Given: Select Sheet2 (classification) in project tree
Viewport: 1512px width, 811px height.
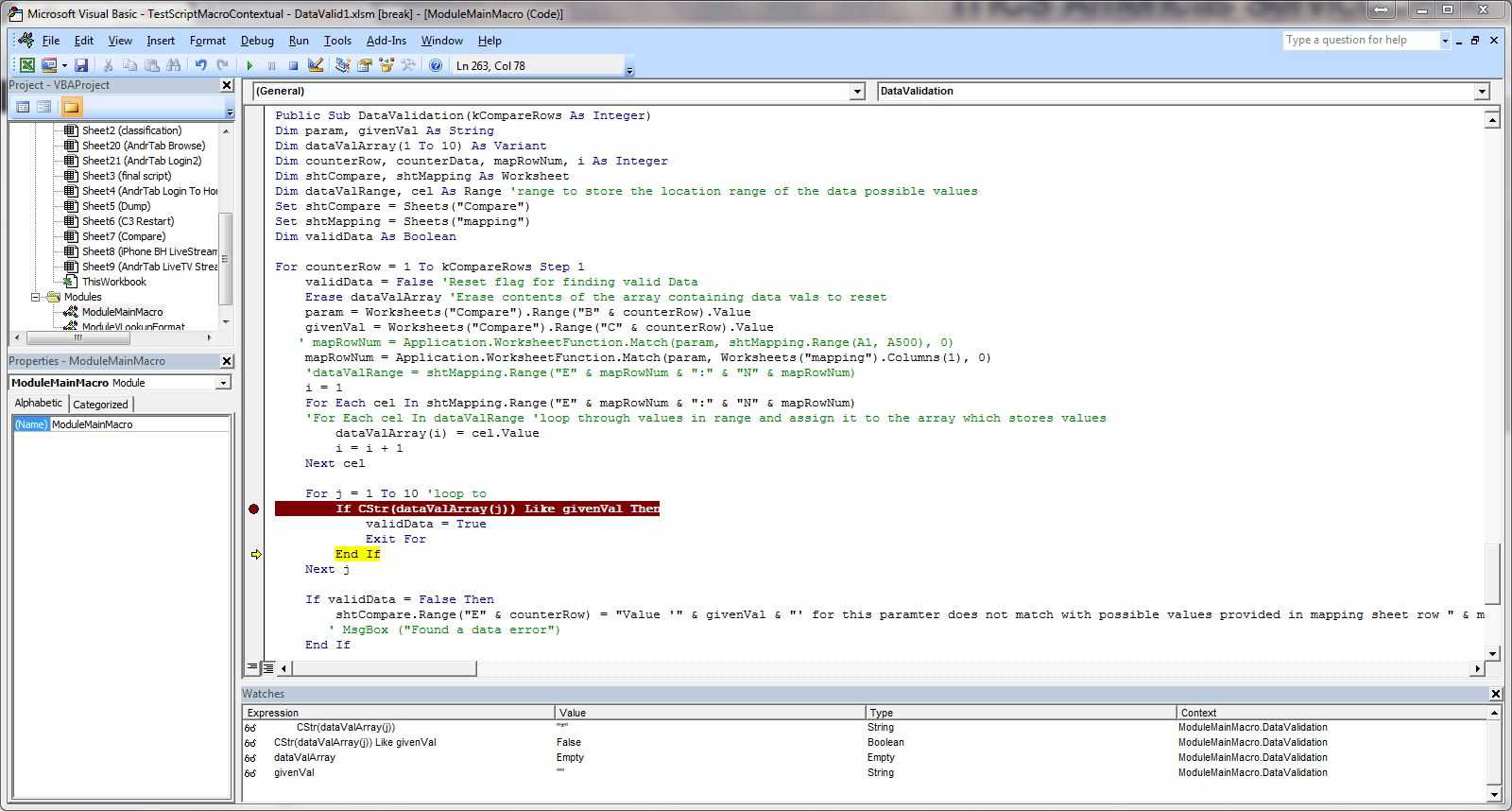Looking at the screenshot, I should (x=131, y=130).
